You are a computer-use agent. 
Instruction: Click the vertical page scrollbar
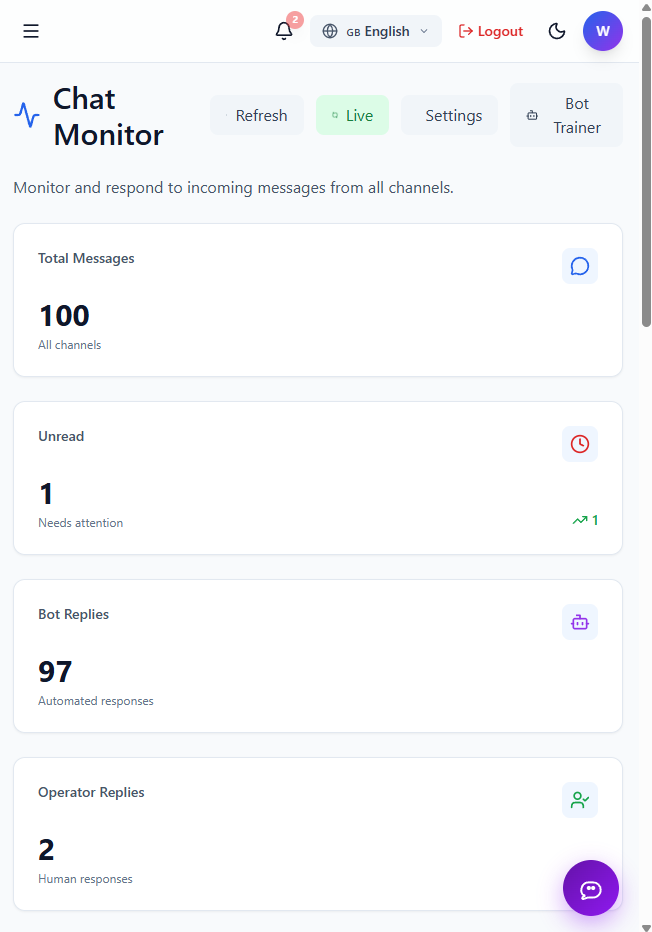coord(646,170)
